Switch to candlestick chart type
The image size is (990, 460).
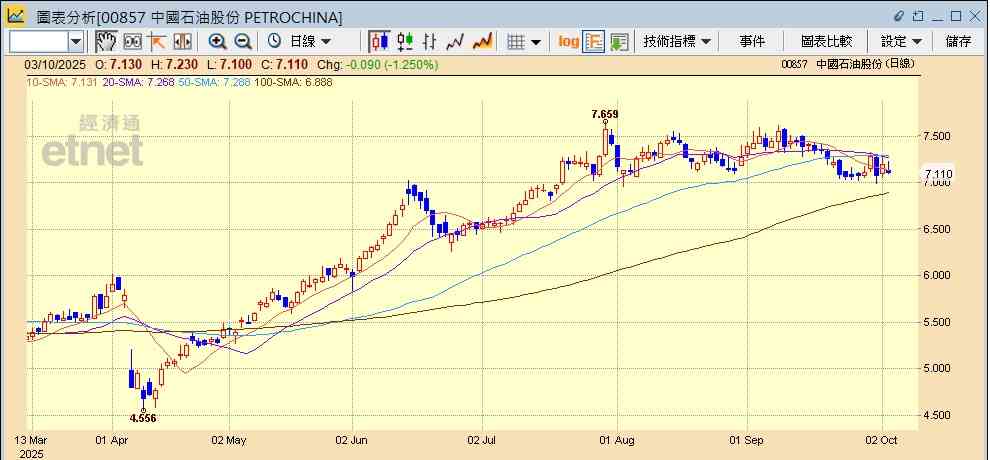[x=379, y=41]
